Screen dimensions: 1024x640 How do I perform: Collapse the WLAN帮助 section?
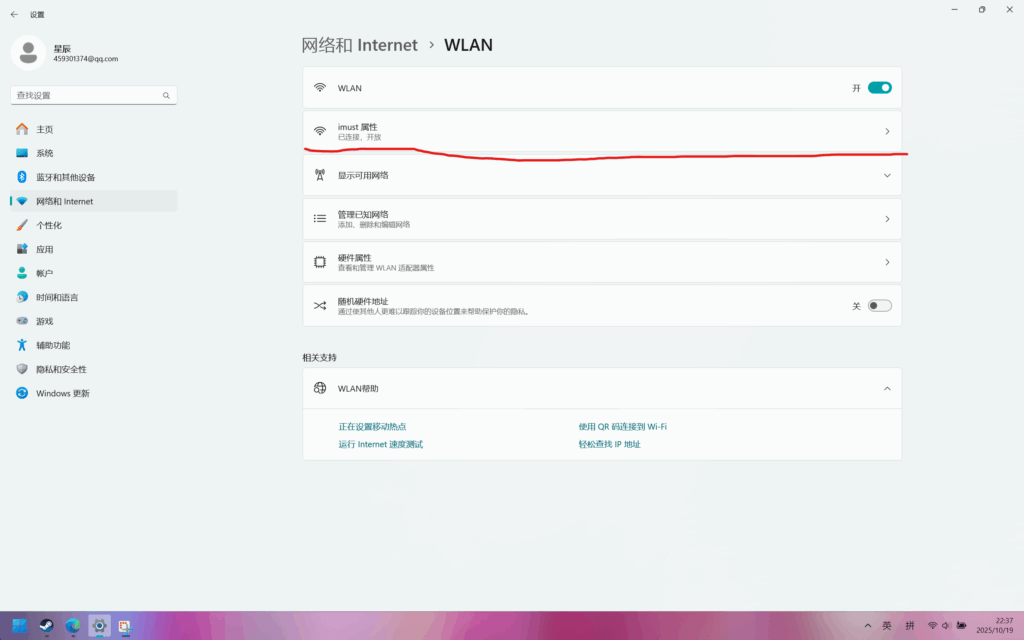pos(886,388)
